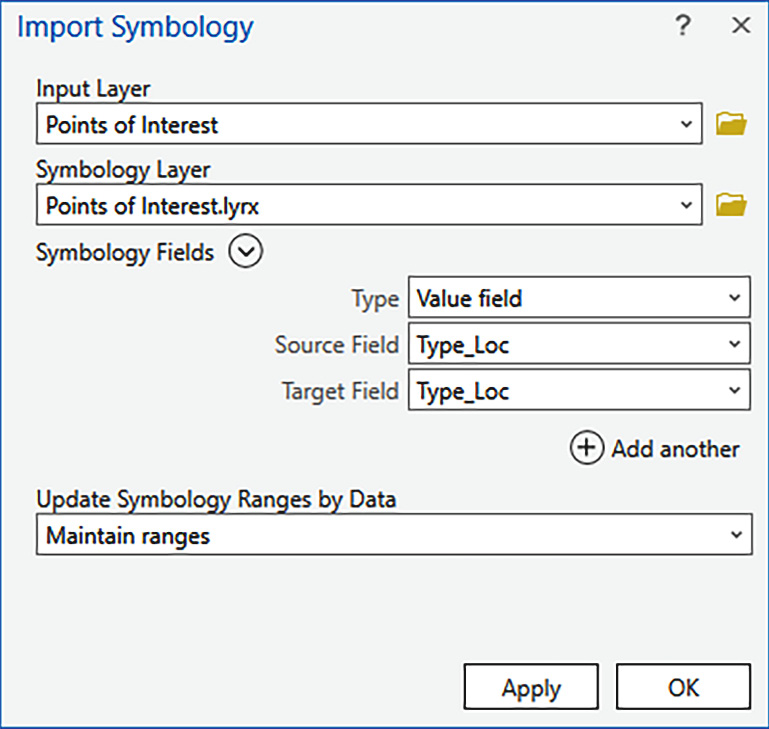Click the Value field text in Type box

[x=469, y=298]
